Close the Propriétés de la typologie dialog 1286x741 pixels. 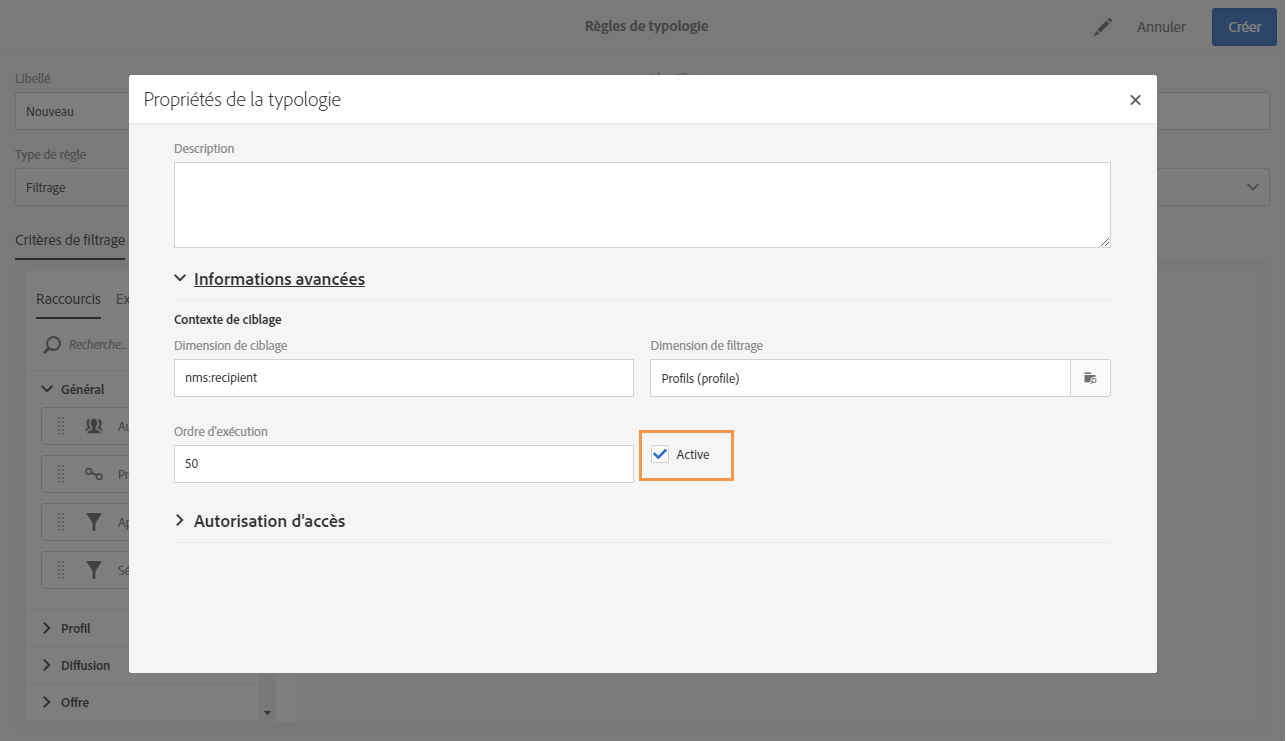click(x=1135, y=100)
